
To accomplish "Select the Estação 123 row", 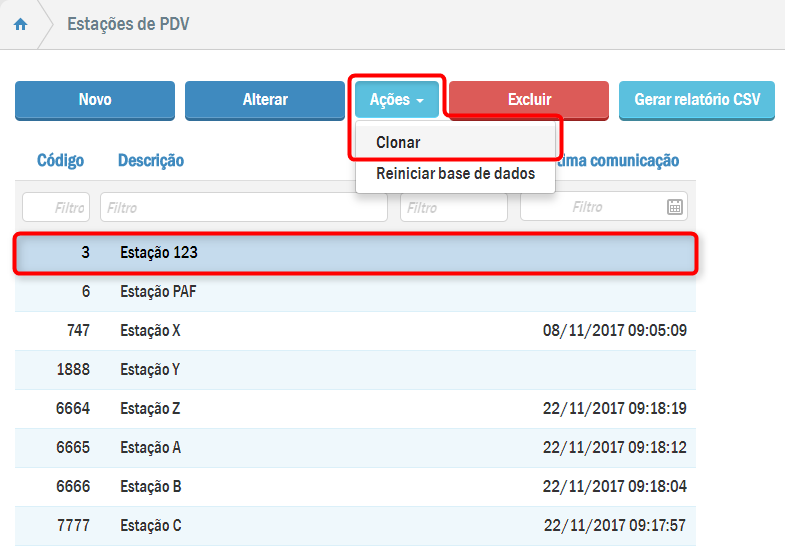I will [x=355, y=253].
